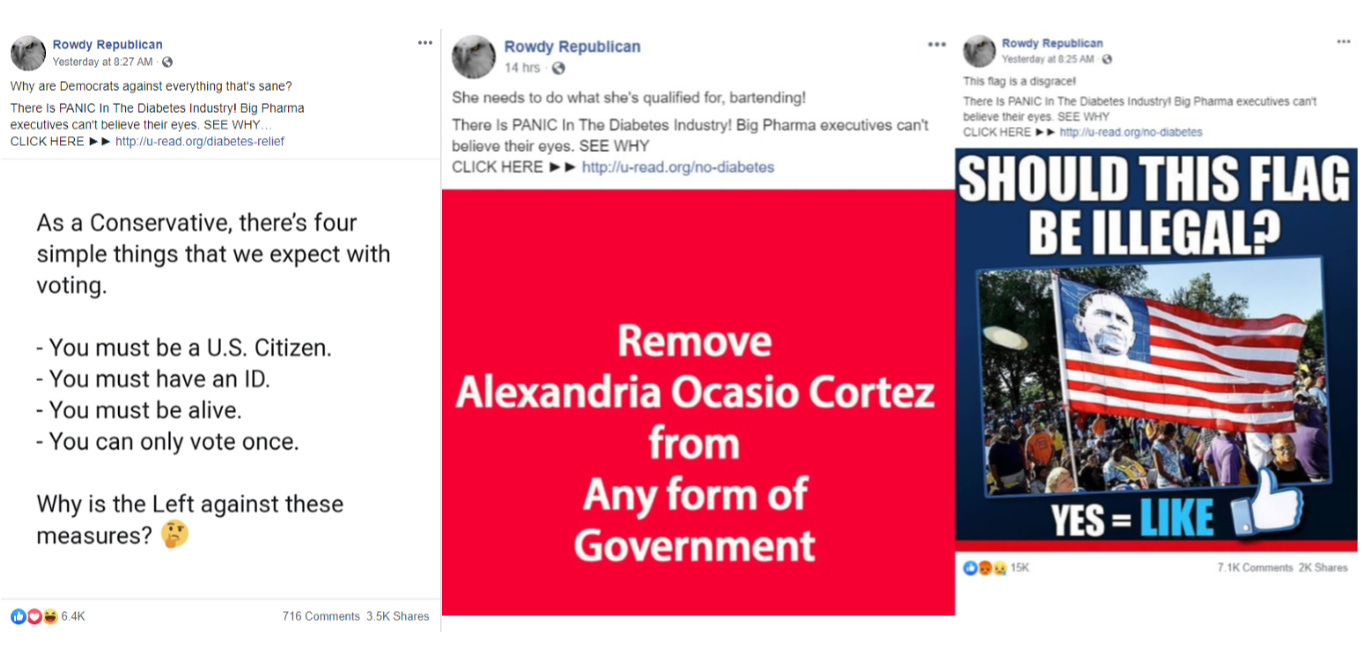Click the public globe icon beside 14 hrs
Viewport: 1367px width, 650px height.
click(558, 69)
